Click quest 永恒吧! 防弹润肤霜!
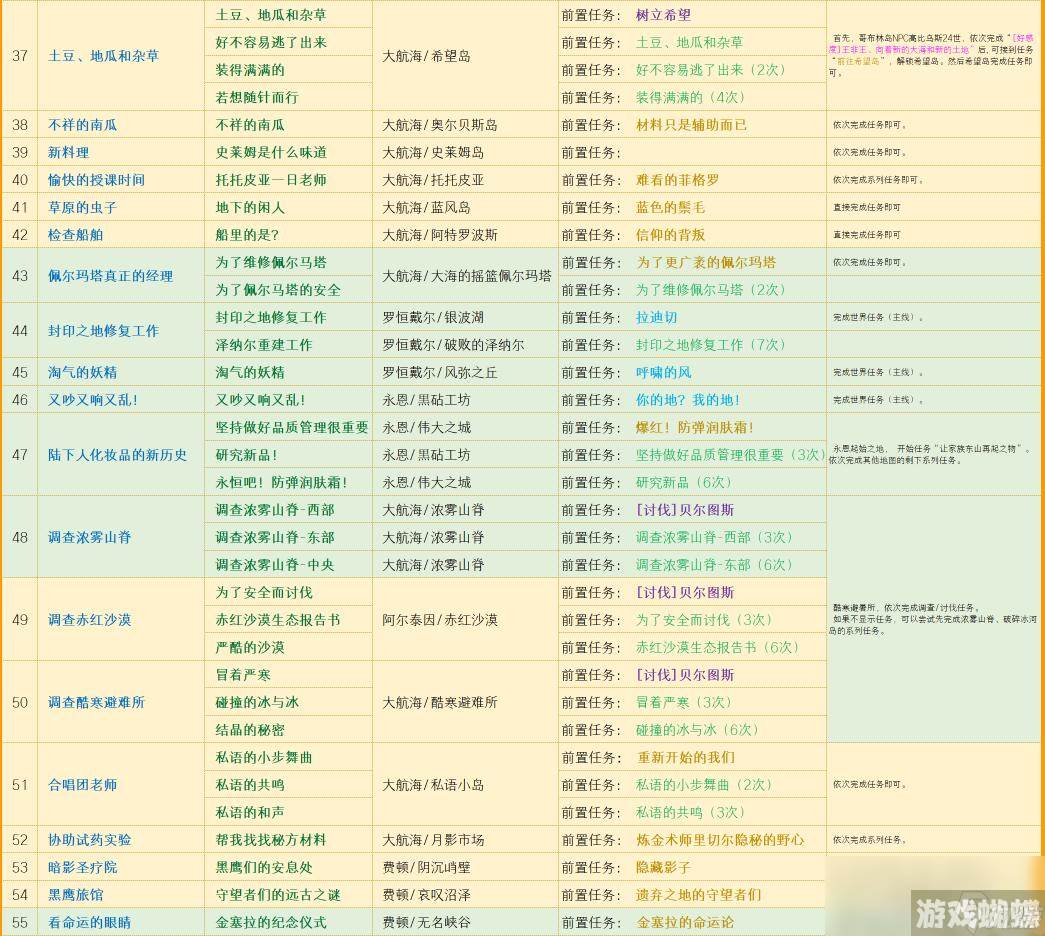This screenshot has height=936, width=1045. [x=281, y=482]
